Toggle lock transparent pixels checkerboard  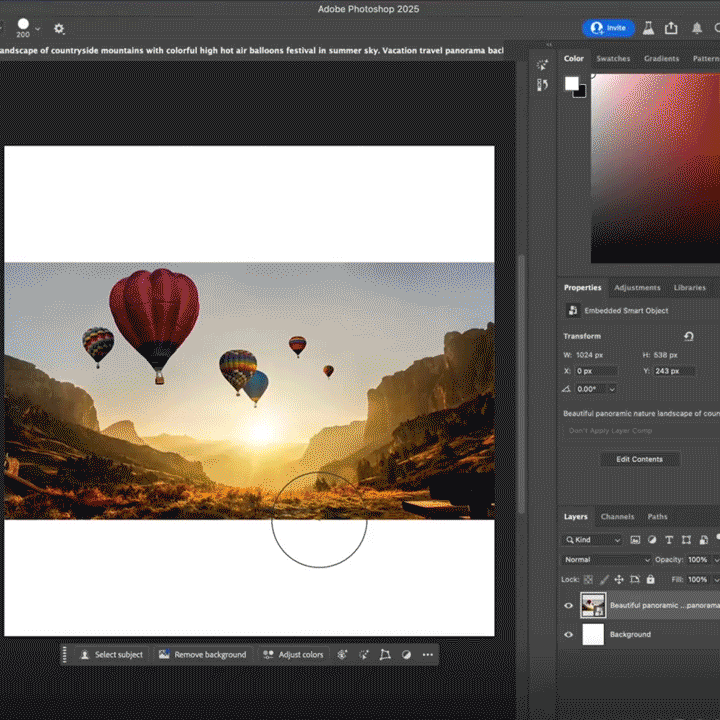click(x=588, y=579)
